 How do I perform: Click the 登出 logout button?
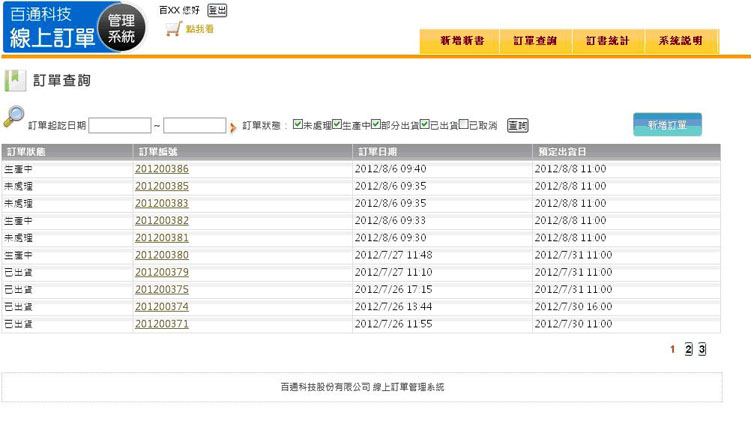click(217, 10)
